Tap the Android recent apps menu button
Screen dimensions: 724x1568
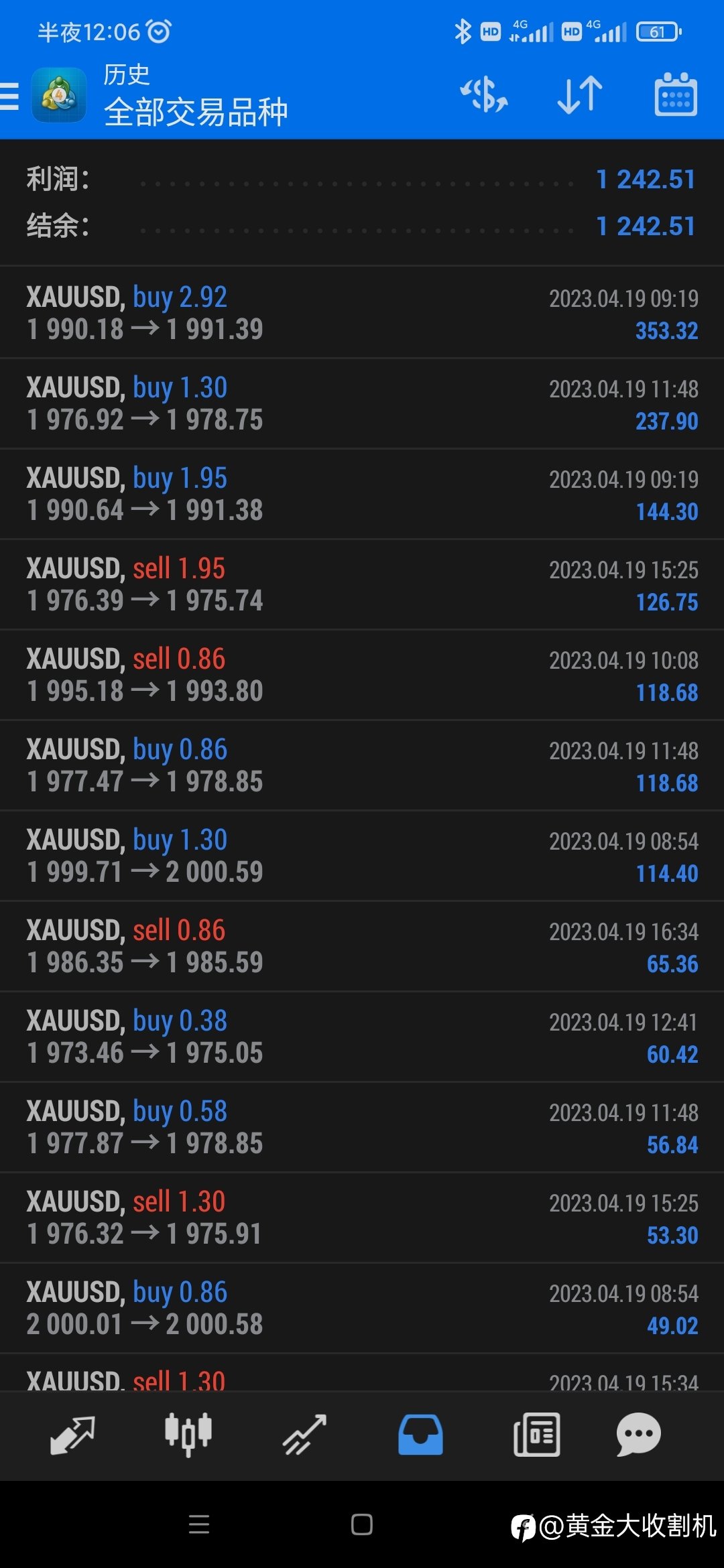pyautogui.click(x=199, y=1524)
